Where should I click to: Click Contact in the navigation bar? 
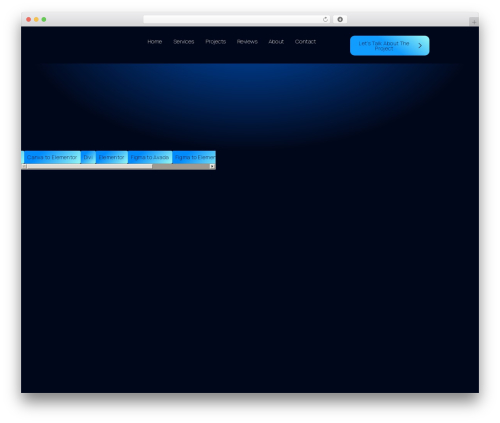click(305, 42)
